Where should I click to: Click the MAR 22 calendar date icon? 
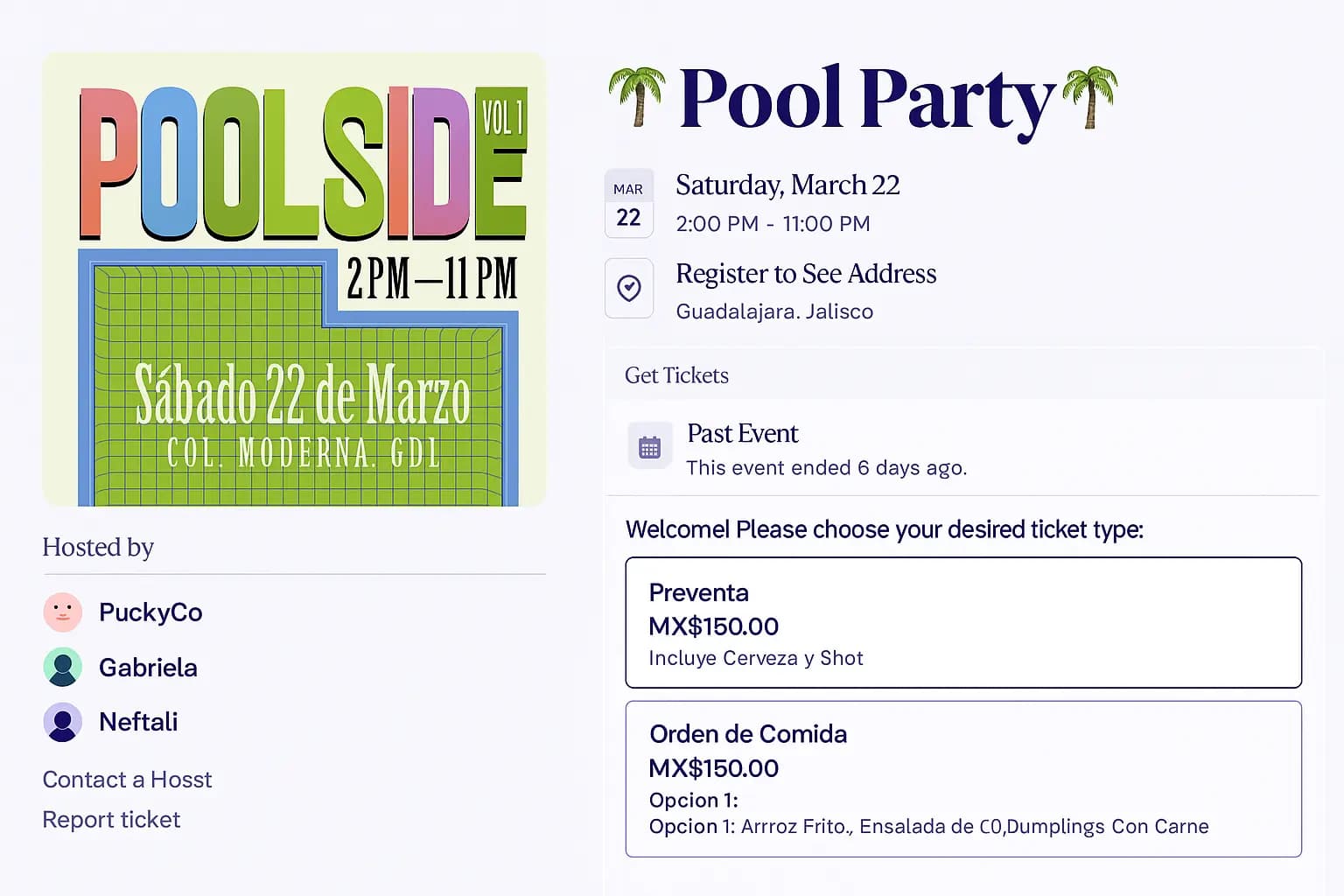628,203
